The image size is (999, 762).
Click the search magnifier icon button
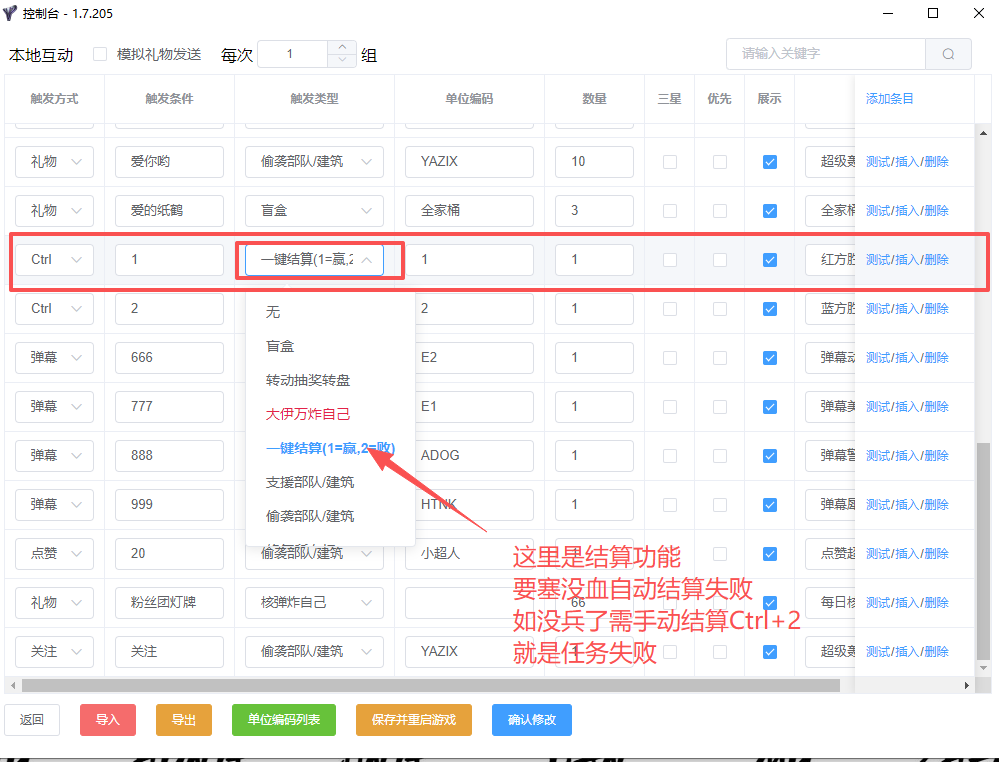pos(948,54)
